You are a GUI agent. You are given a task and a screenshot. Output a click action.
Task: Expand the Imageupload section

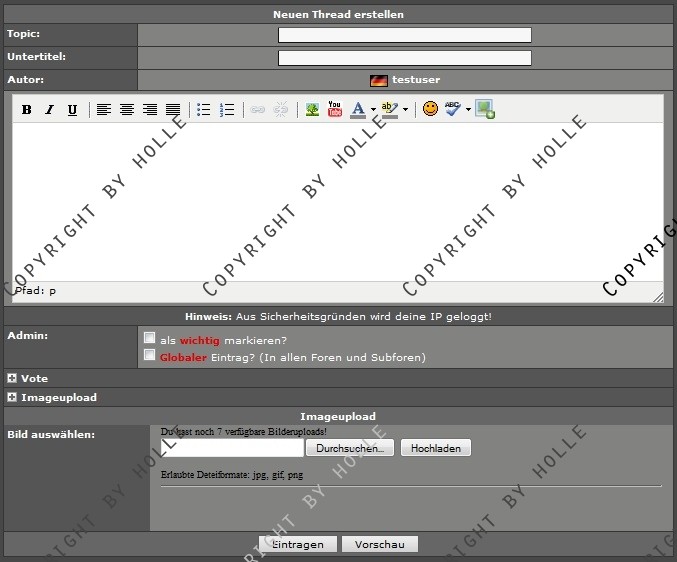12,397
